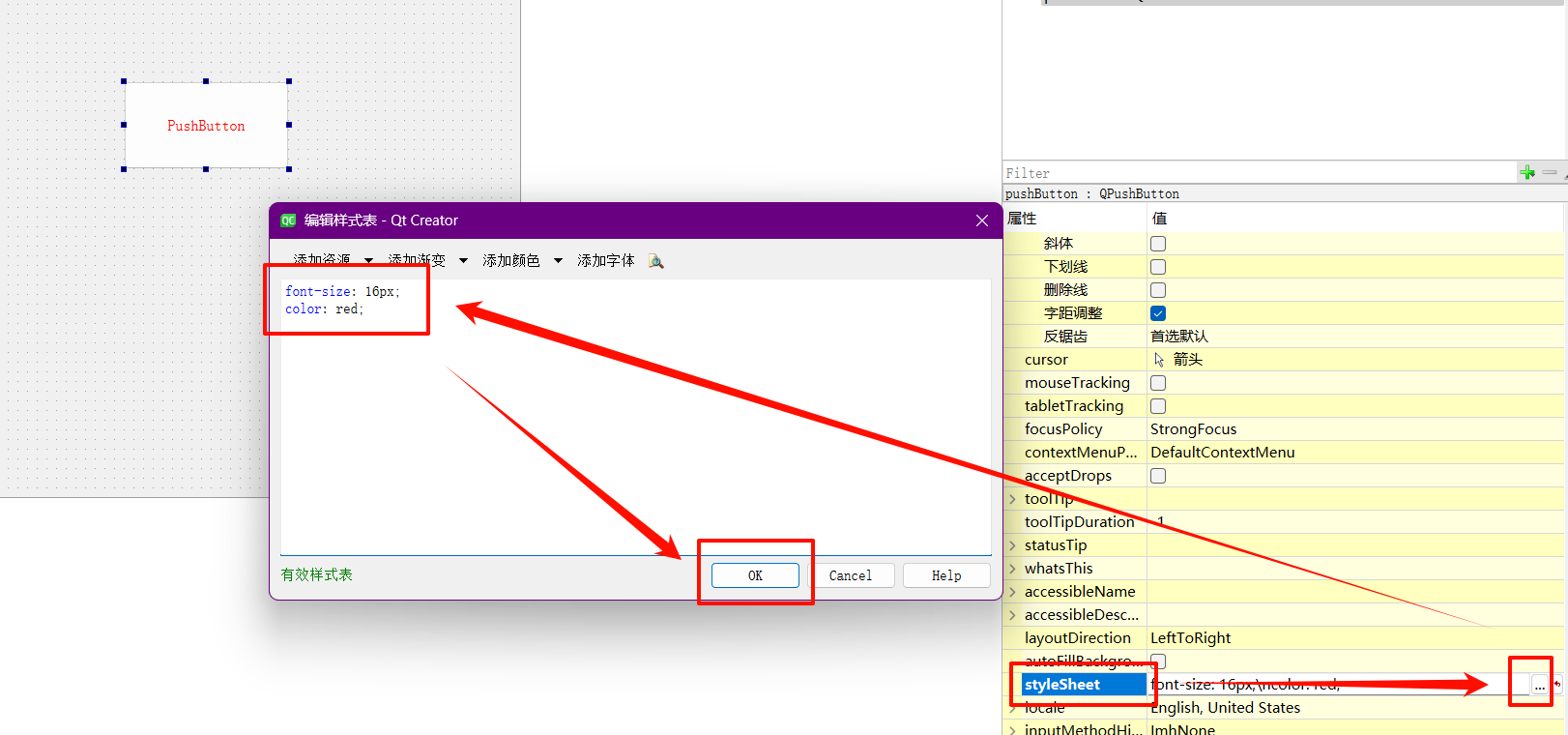Expand the accessibleName property row
The image size is (1568, 735).
(1012, 592)
